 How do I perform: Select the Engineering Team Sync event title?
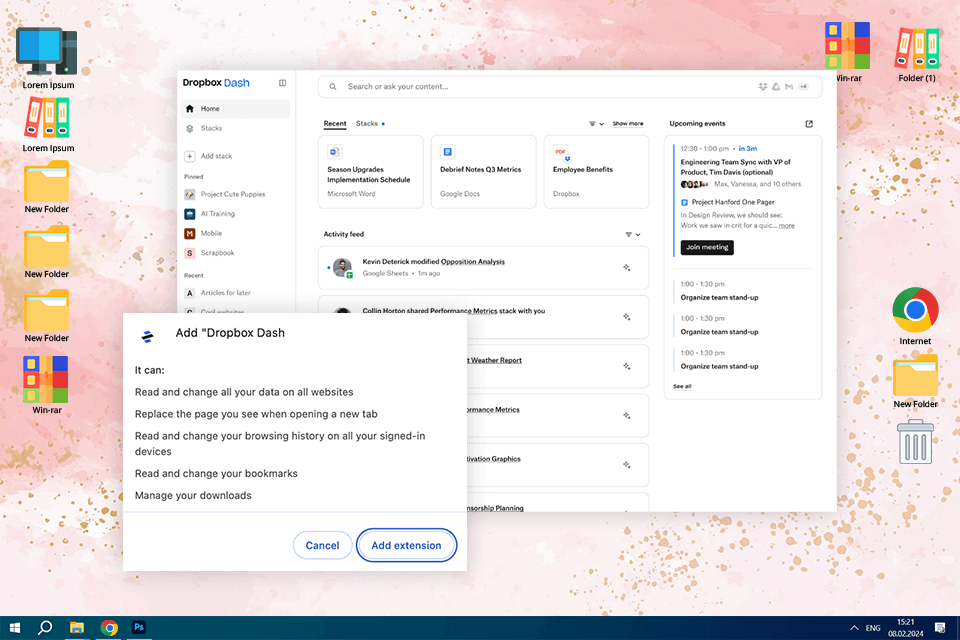click(x=735, y=167)
